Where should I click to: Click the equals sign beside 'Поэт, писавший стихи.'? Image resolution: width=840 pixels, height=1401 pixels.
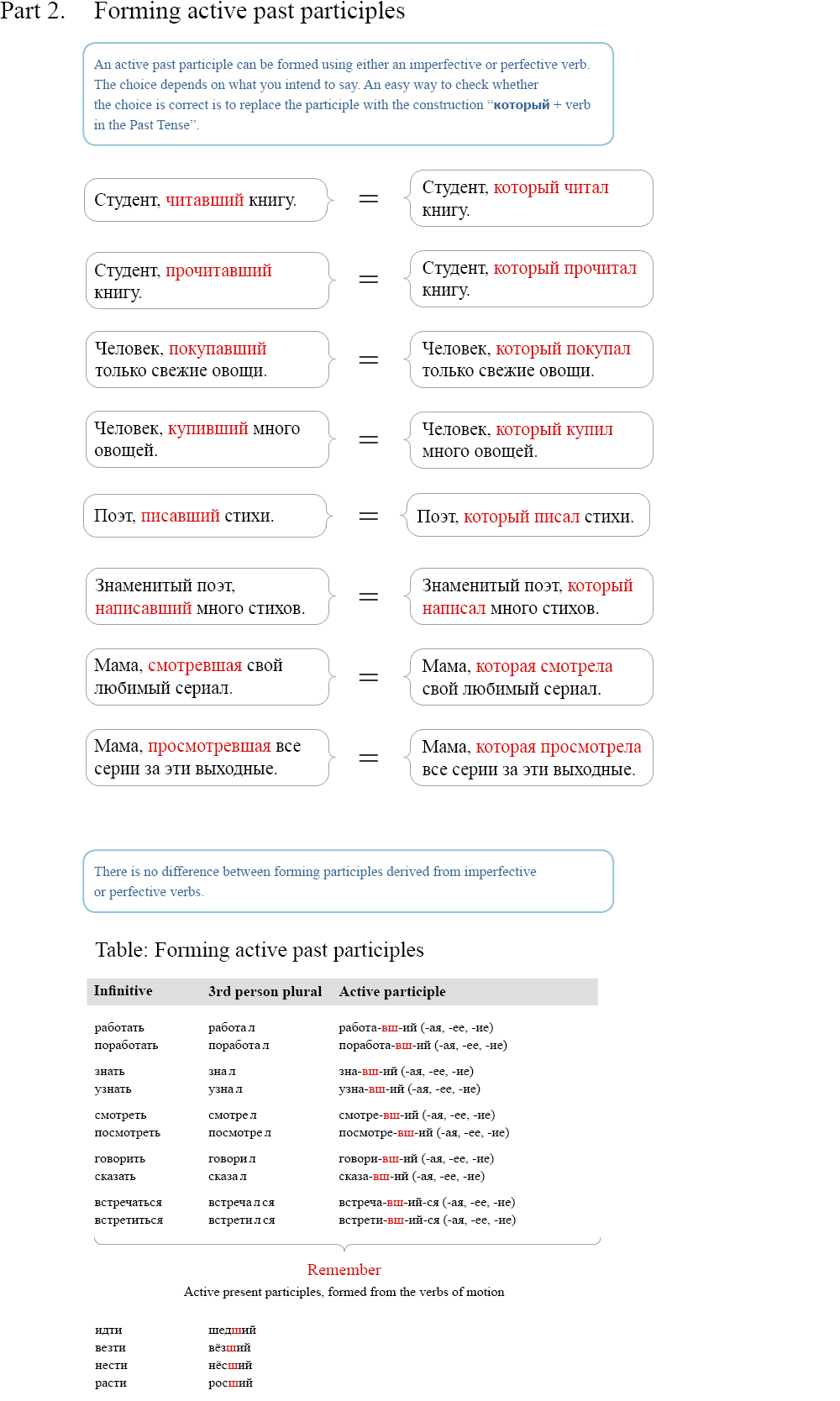click(x=369, y=516)
